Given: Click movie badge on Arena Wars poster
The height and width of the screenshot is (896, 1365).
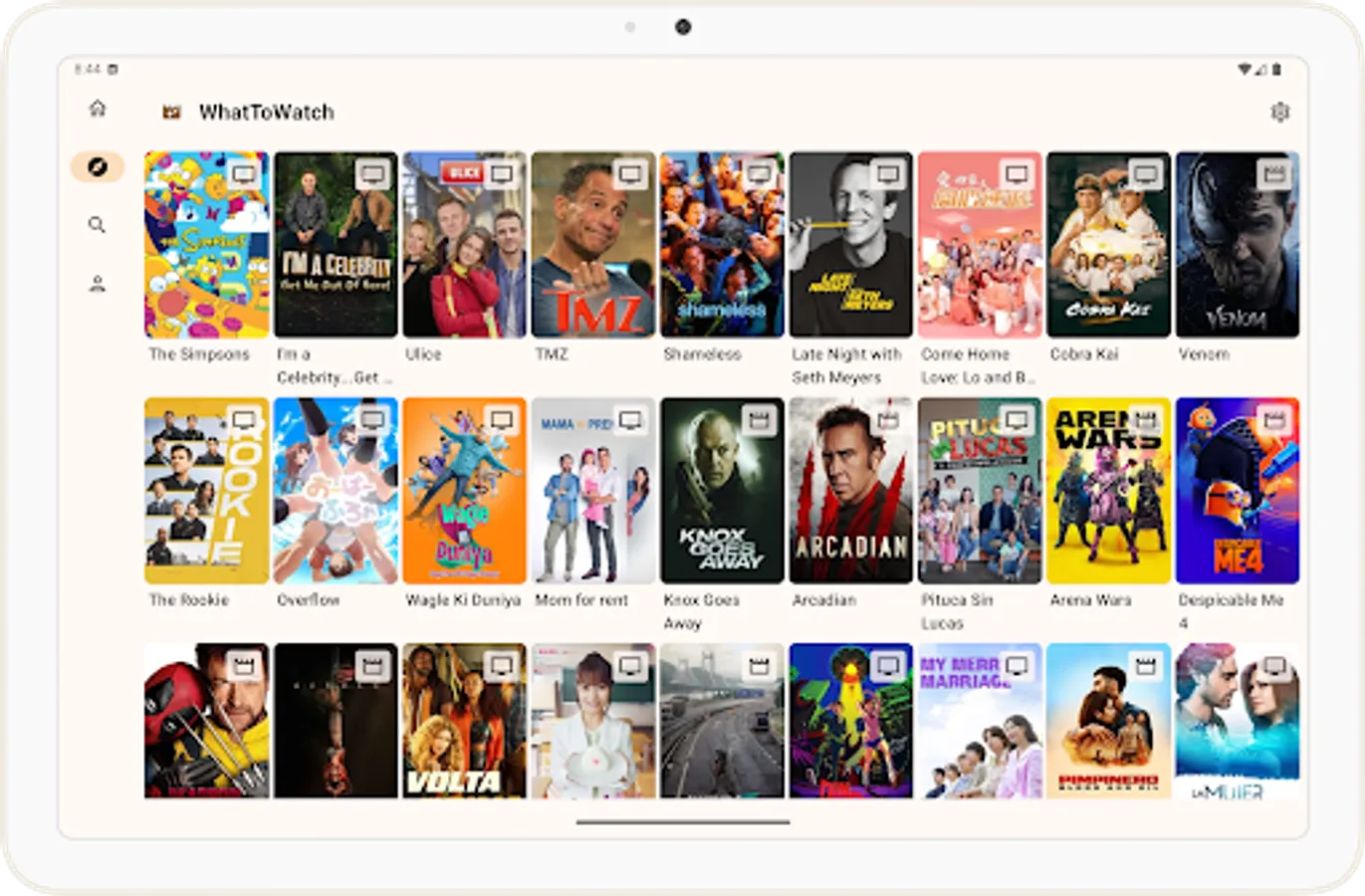Looking at the screenshot, I should tap(1146, 421).
